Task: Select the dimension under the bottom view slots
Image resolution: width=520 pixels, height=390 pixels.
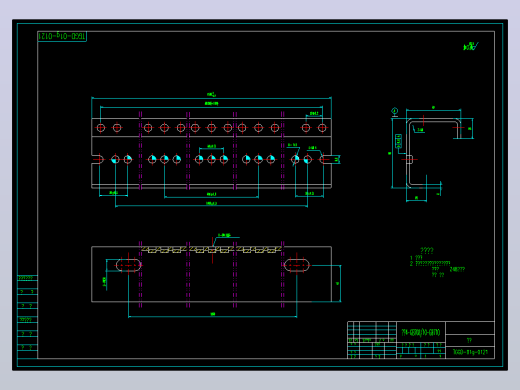Action: pos(212,314)
